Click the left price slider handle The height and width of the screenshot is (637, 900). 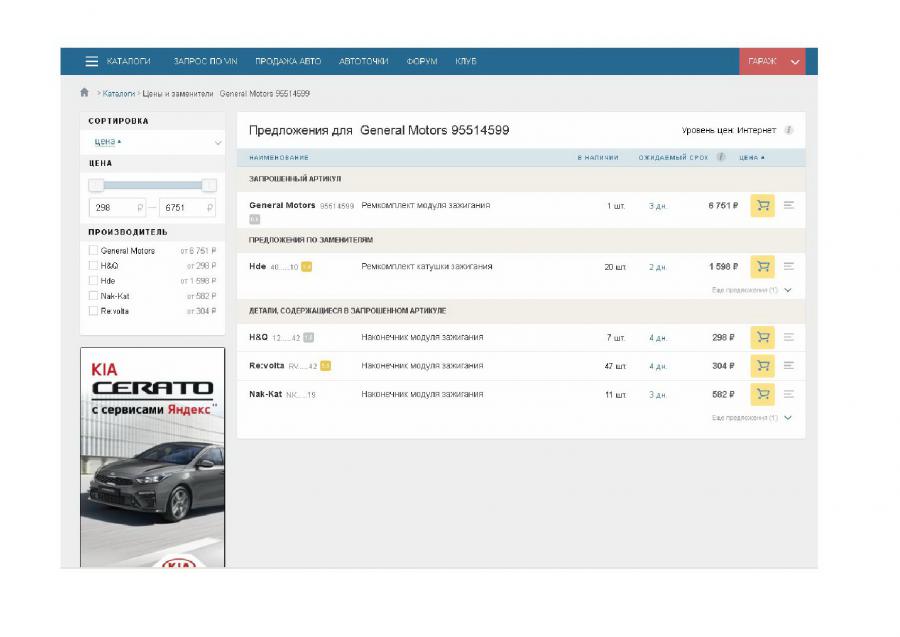pyautogui.click(x=96, y=185)
